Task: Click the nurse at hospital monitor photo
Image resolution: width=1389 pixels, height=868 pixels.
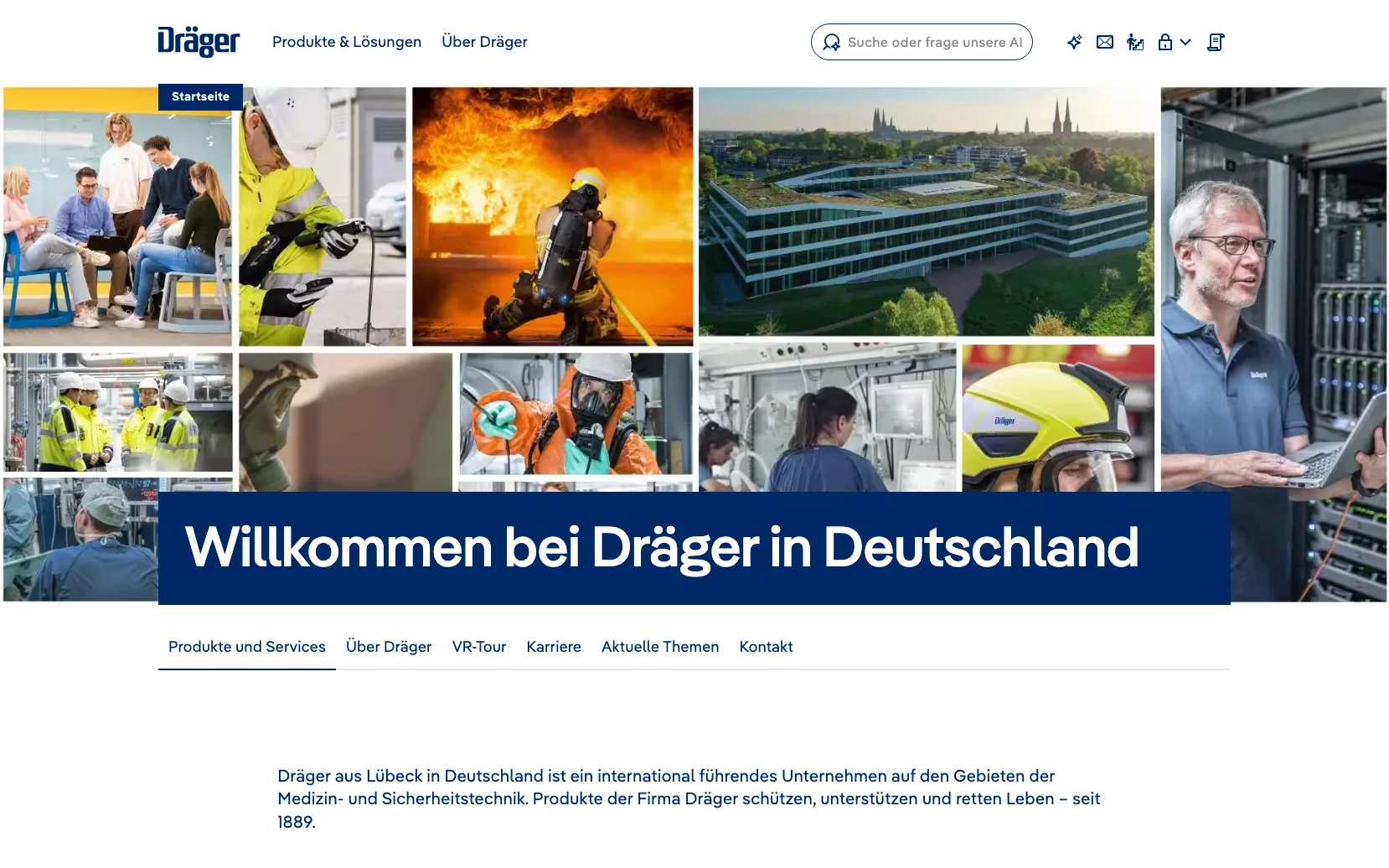Action: pyautogui.click(x=828, y=417)
